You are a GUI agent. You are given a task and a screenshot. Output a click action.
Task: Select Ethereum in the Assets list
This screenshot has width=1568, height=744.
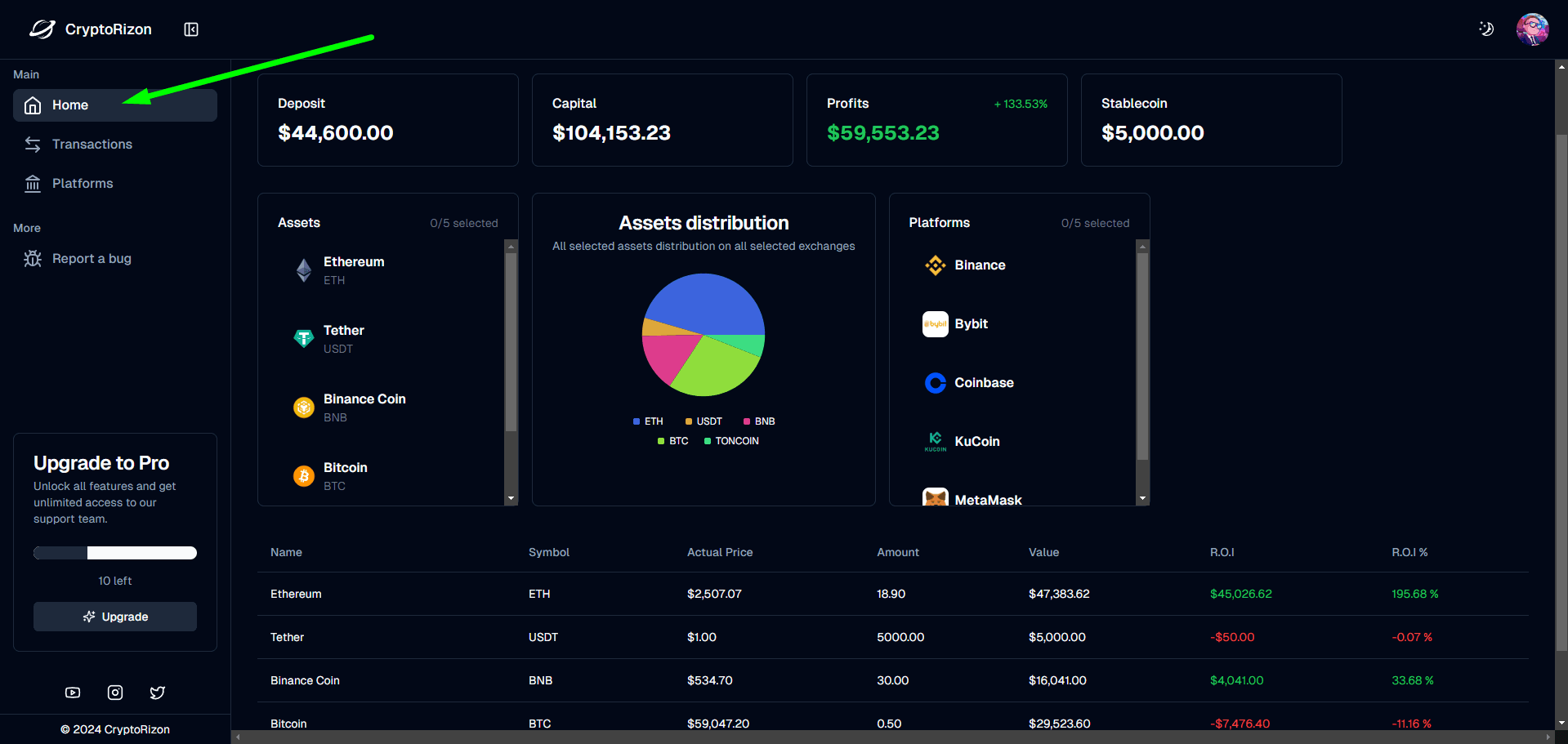(x=354, y=270)
